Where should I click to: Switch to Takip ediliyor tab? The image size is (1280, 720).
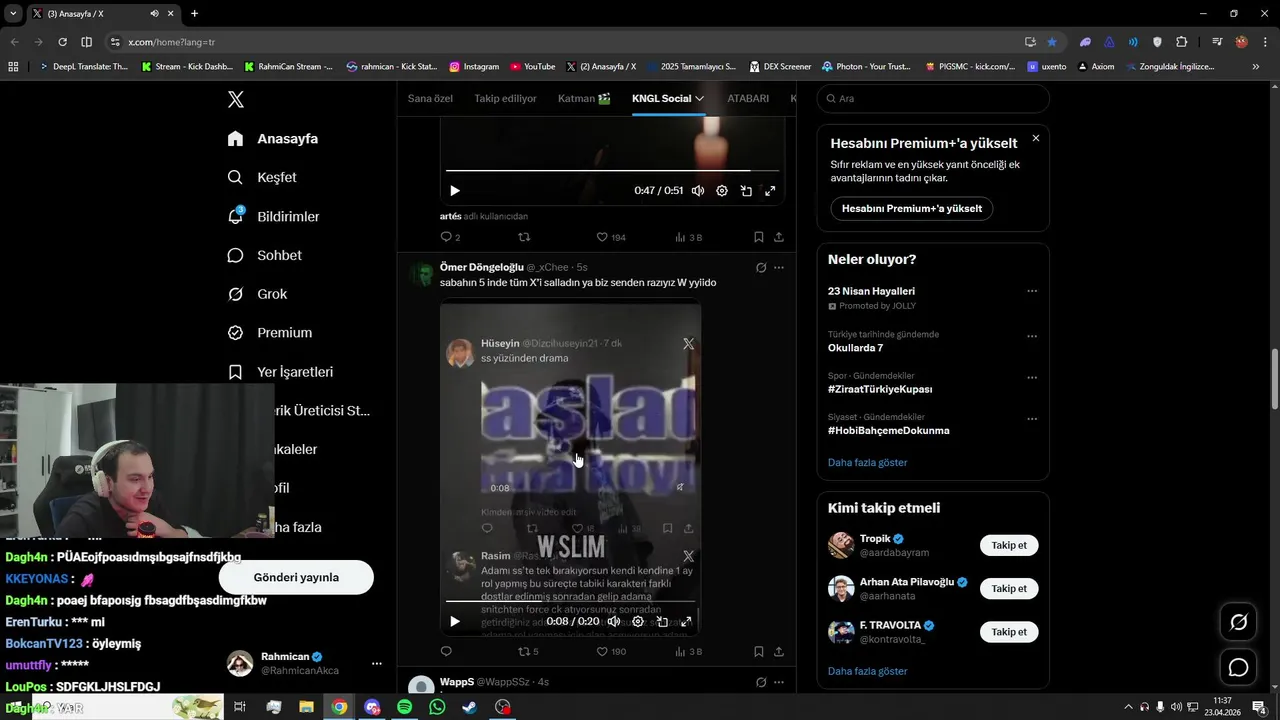tap(505, 98)
